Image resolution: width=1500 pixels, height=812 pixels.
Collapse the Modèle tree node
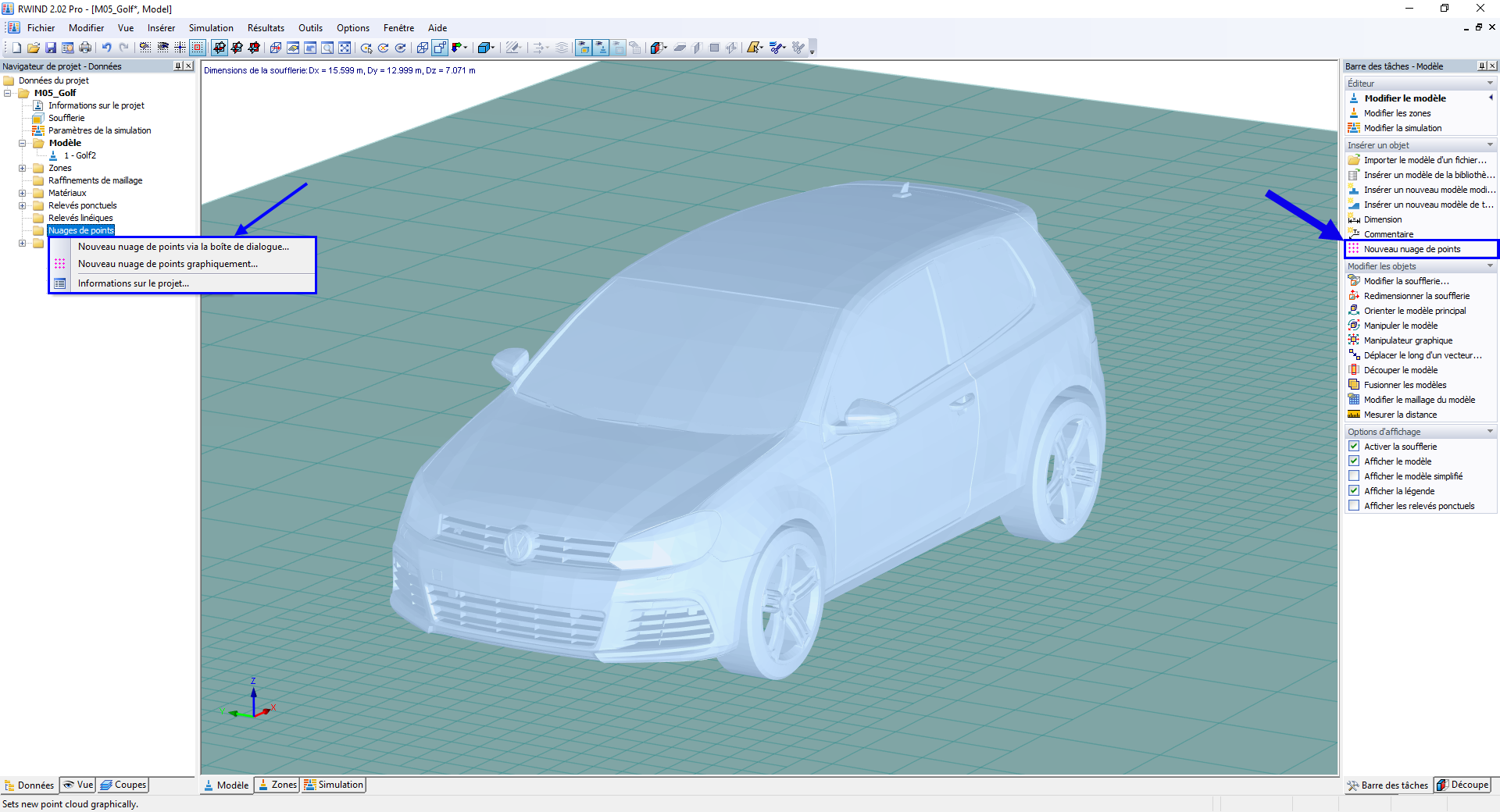[x=22, y=143]
